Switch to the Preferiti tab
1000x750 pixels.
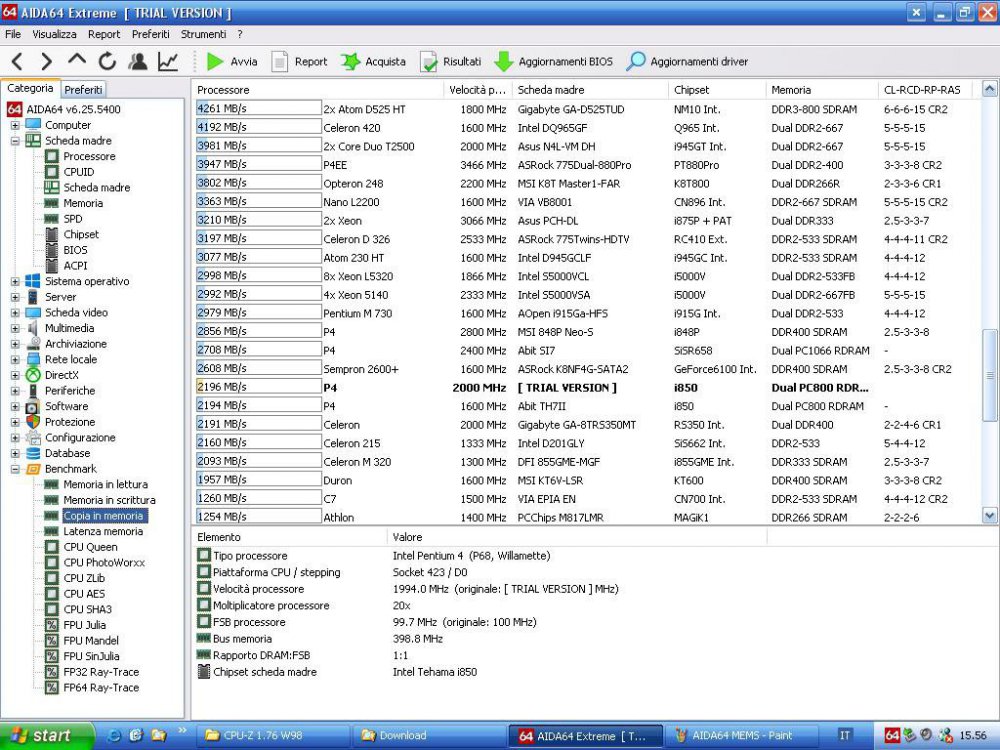(84, 89)
